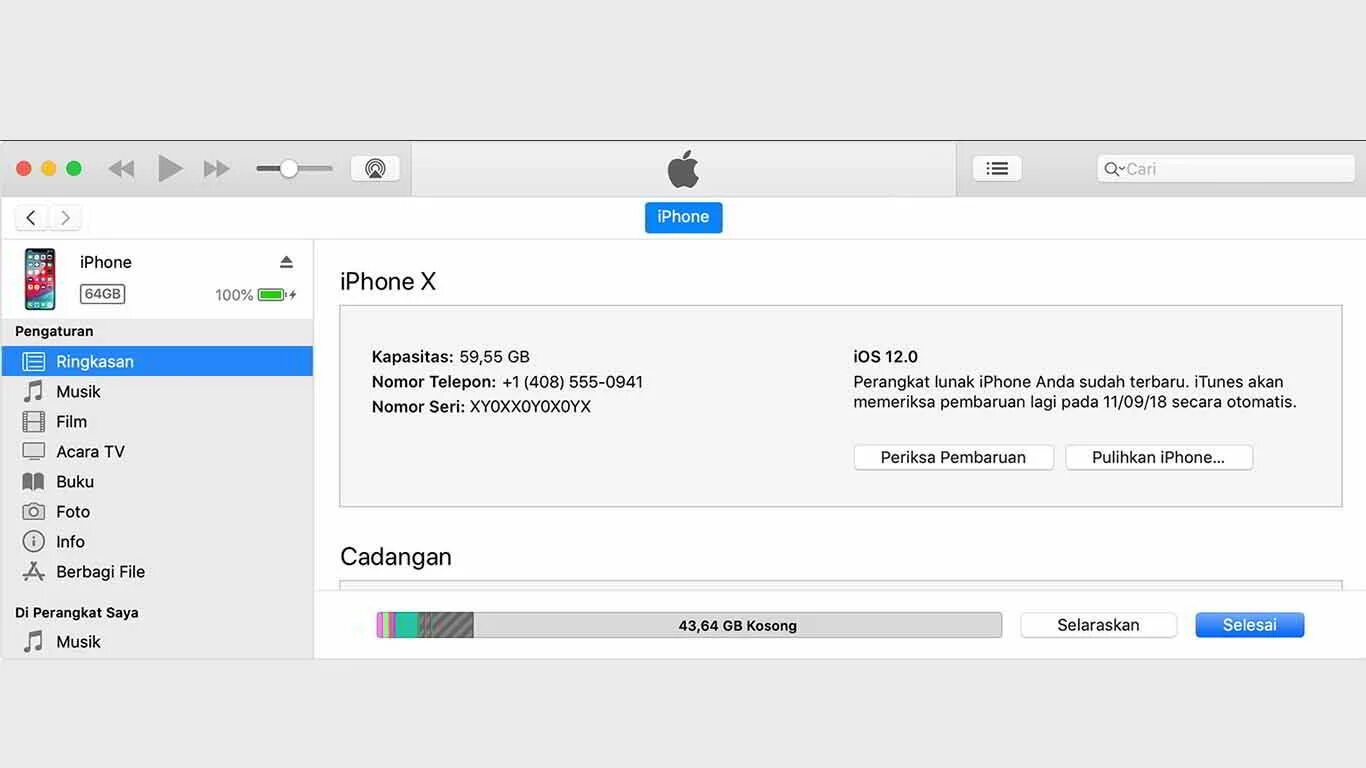1366x768 pixels.
Task: Click the teal segment of the storage bar
Action: click(406, 625)
